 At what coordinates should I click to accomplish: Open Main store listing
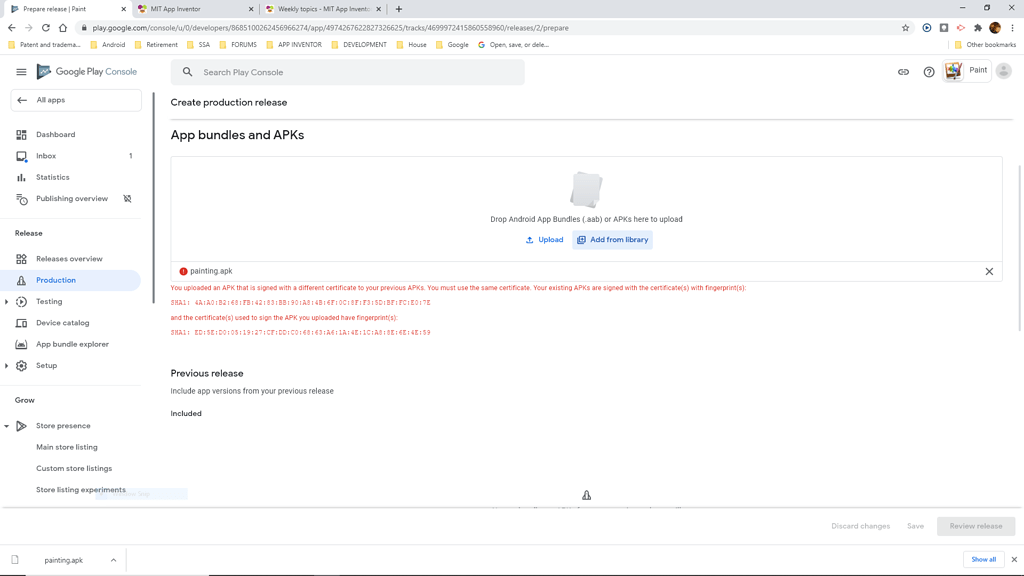pyautogui.click(x=65, y=447)
